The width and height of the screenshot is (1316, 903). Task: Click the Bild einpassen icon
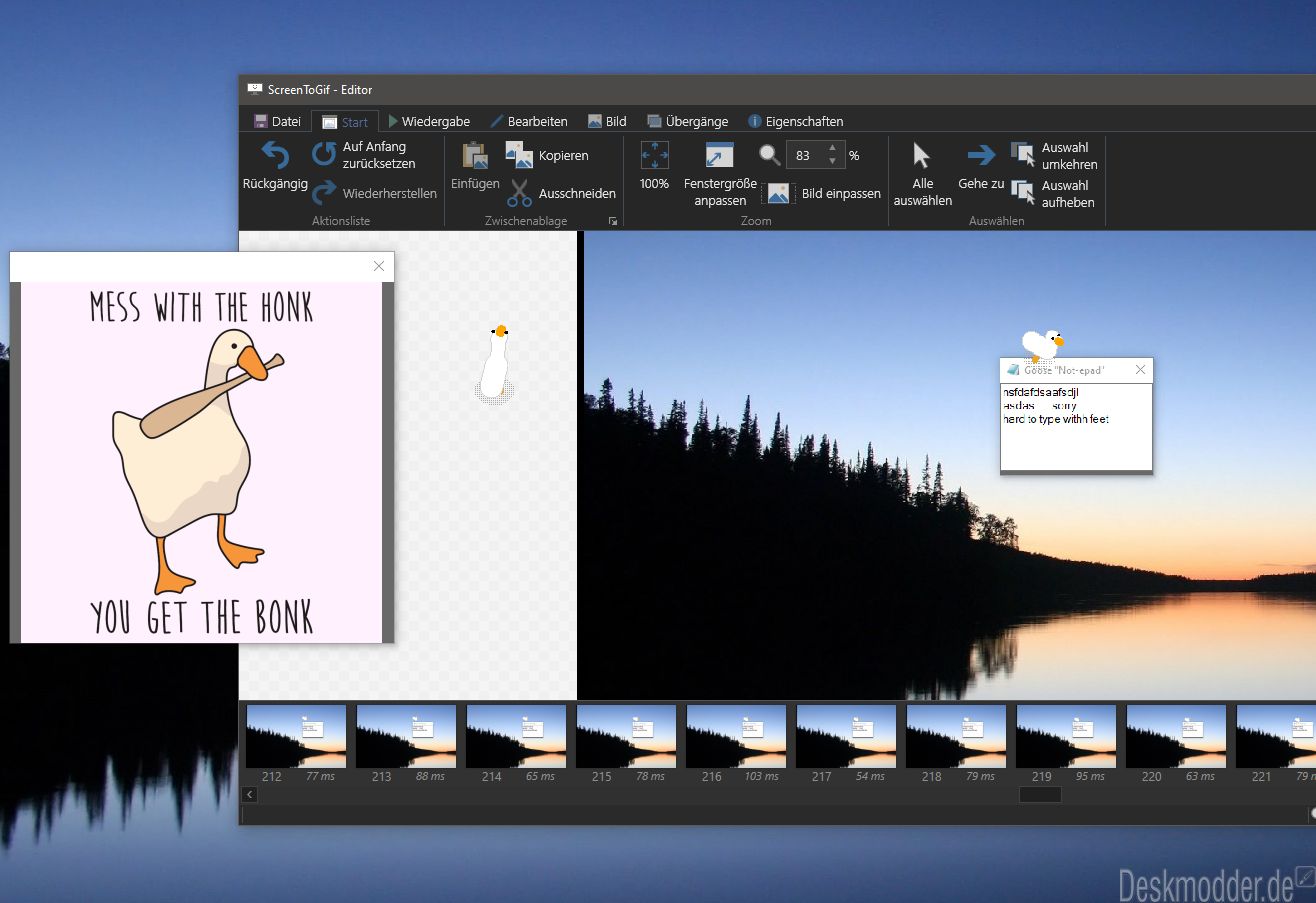pyautogui.click(x=778, y=193)
